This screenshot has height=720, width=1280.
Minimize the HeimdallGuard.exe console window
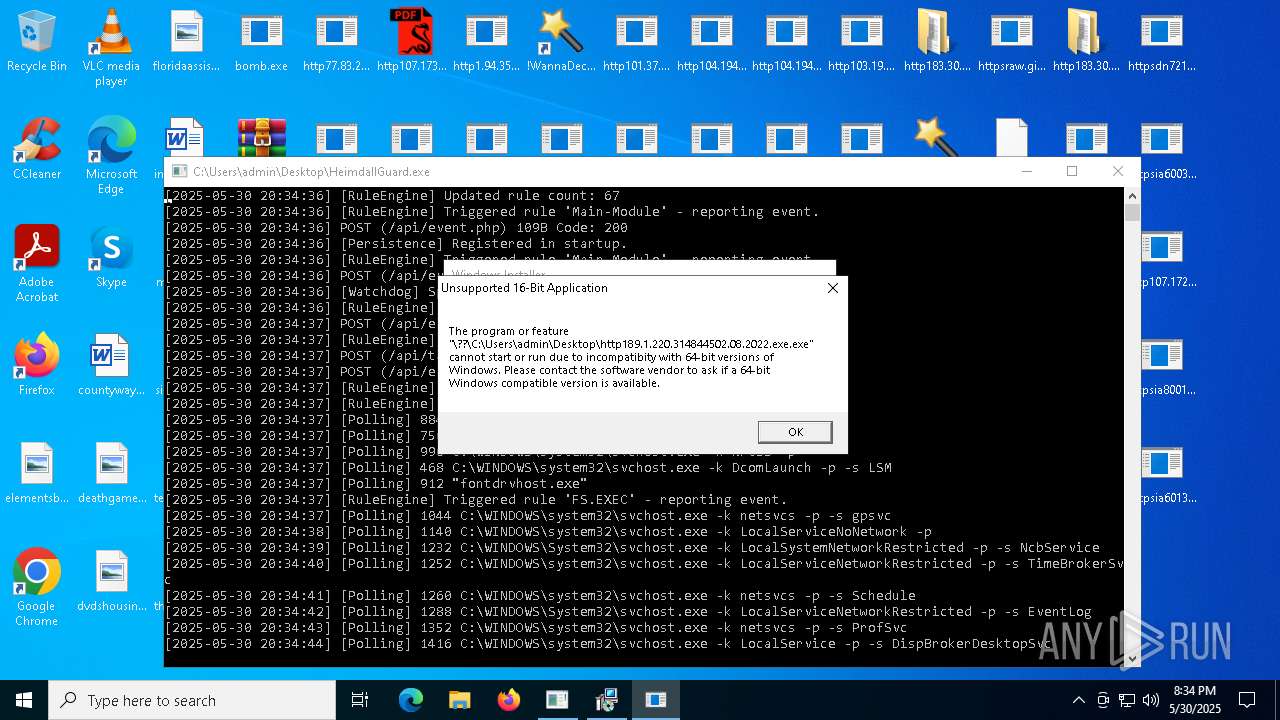pos(1026,172)
